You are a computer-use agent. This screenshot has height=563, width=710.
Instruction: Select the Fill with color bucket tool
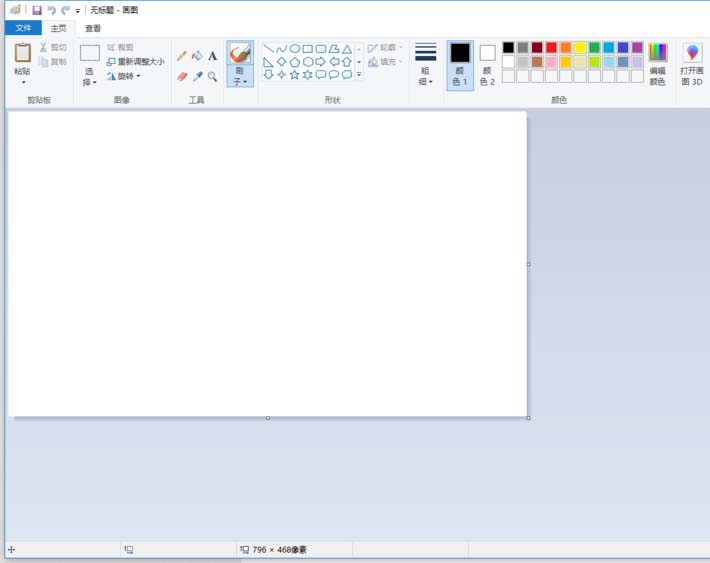[x=197, y=56]
